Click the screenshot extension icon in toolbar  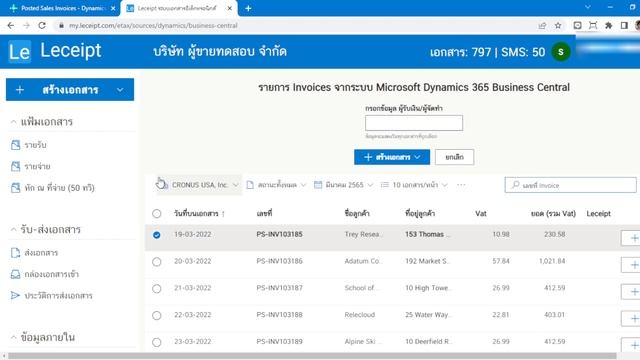593,25
